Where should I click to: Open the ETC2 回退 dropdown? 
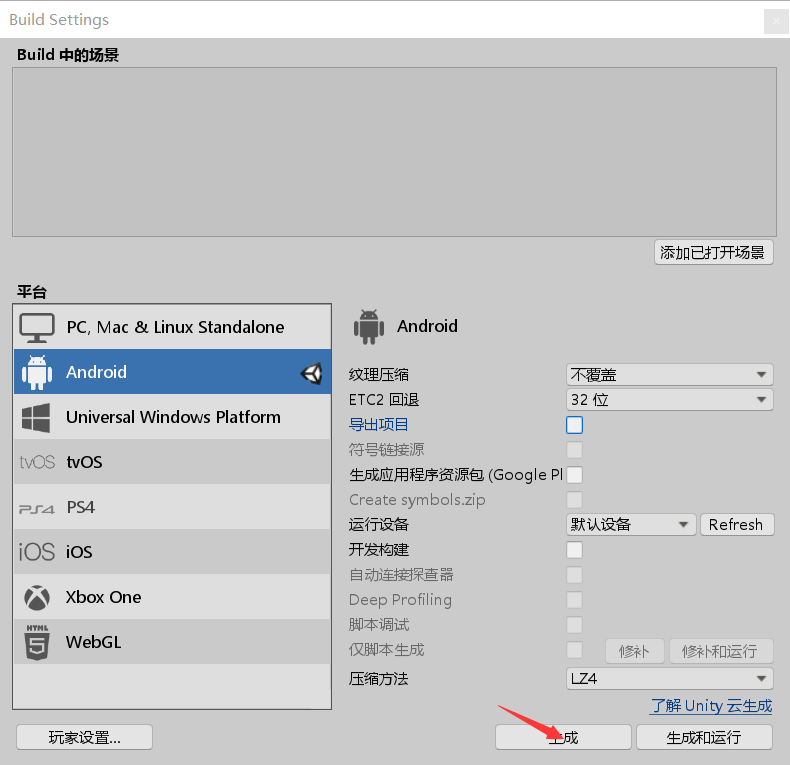coord(670,400)
